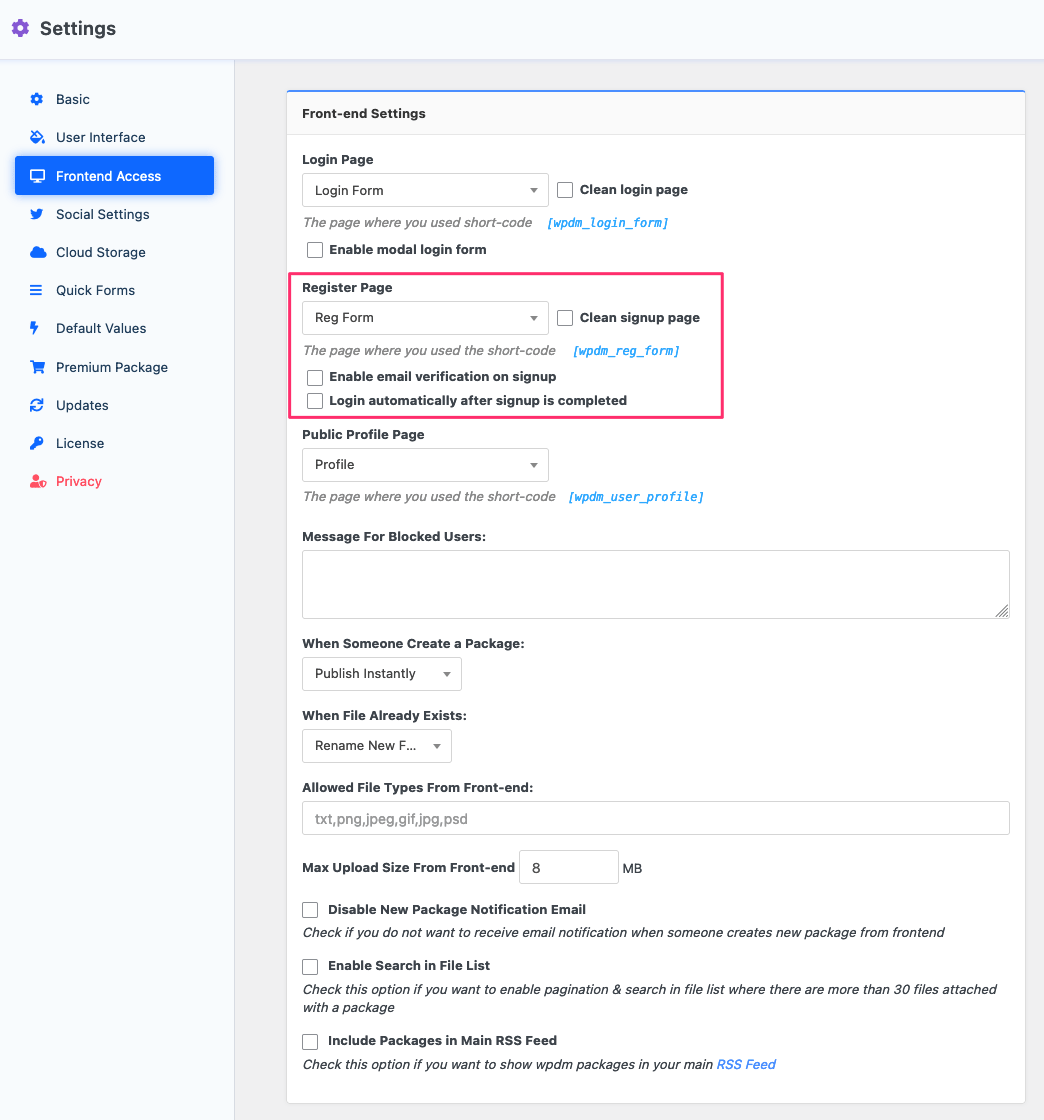Switch to the Privacy settings tab
Screen dimensions: 1044x1120
tap(78, 481)
